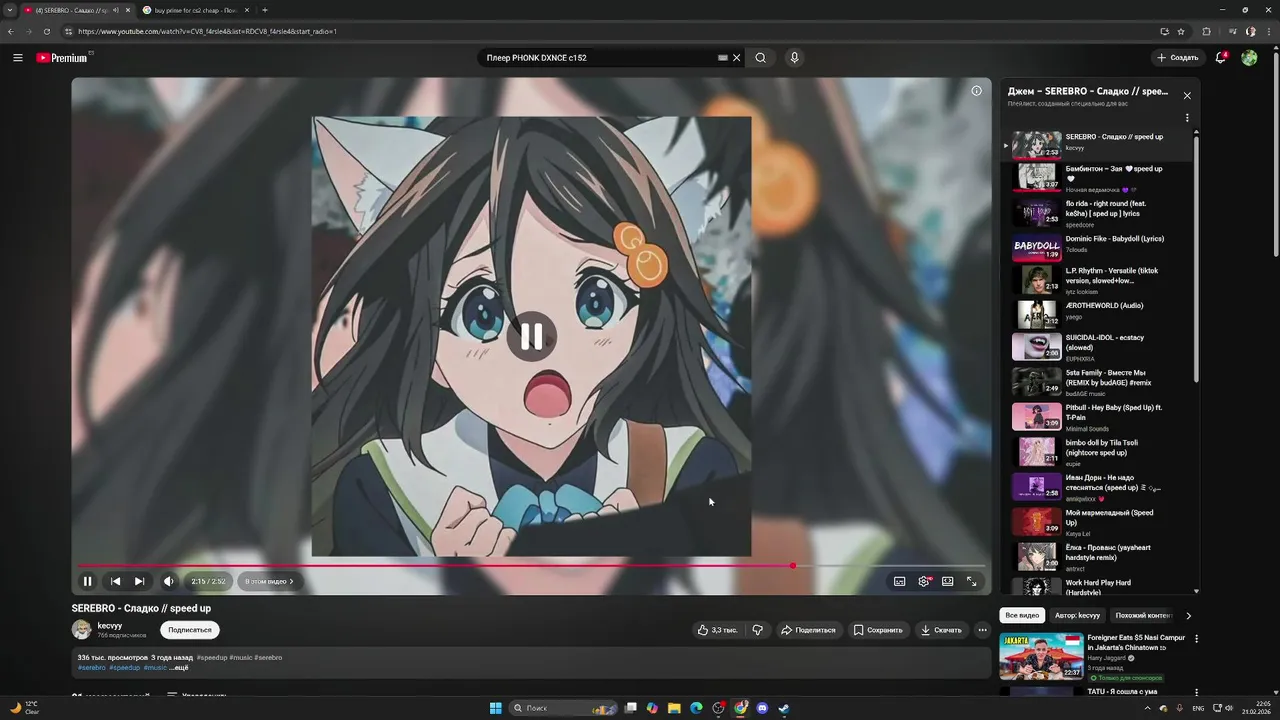Open options for the Jakarta video card
The height and width of the screenshot is (720, 1280).
(x=1196, y=639)
